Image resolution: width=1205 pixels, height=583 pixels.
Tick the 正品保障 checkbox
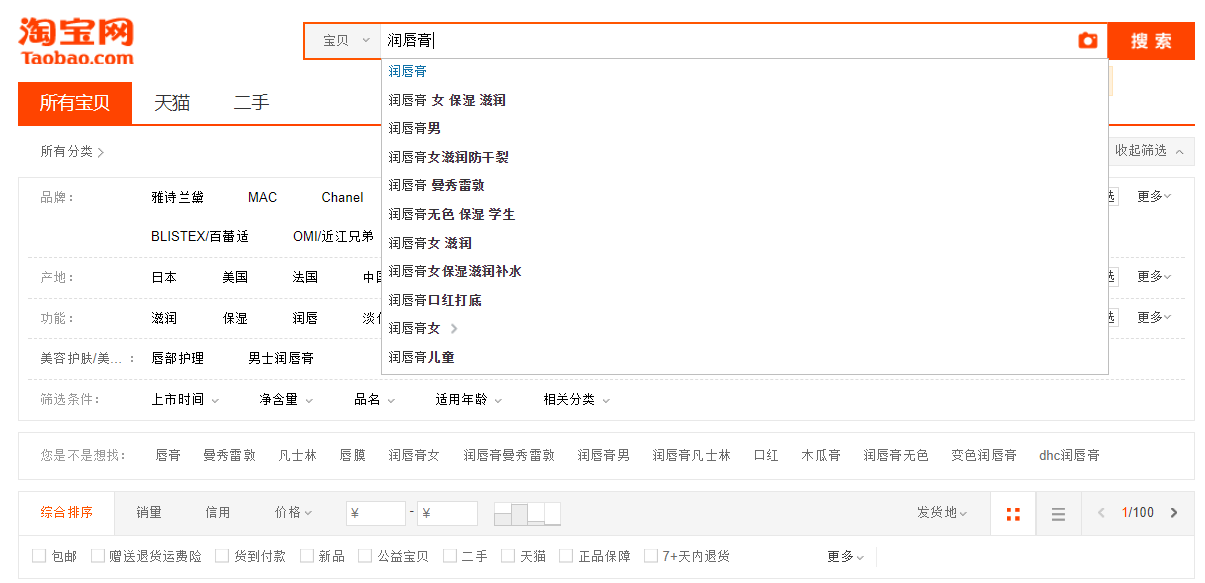point(566,556)
